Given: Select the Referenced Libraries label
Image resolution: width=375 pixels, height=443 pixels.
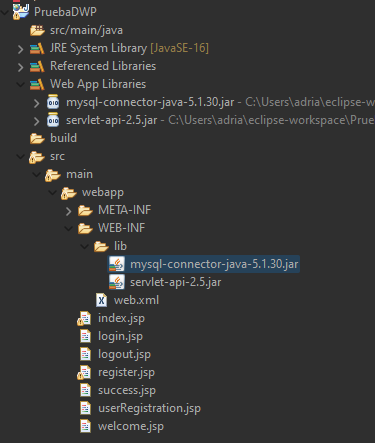Looking at the screenshot, I should [103, 66].
